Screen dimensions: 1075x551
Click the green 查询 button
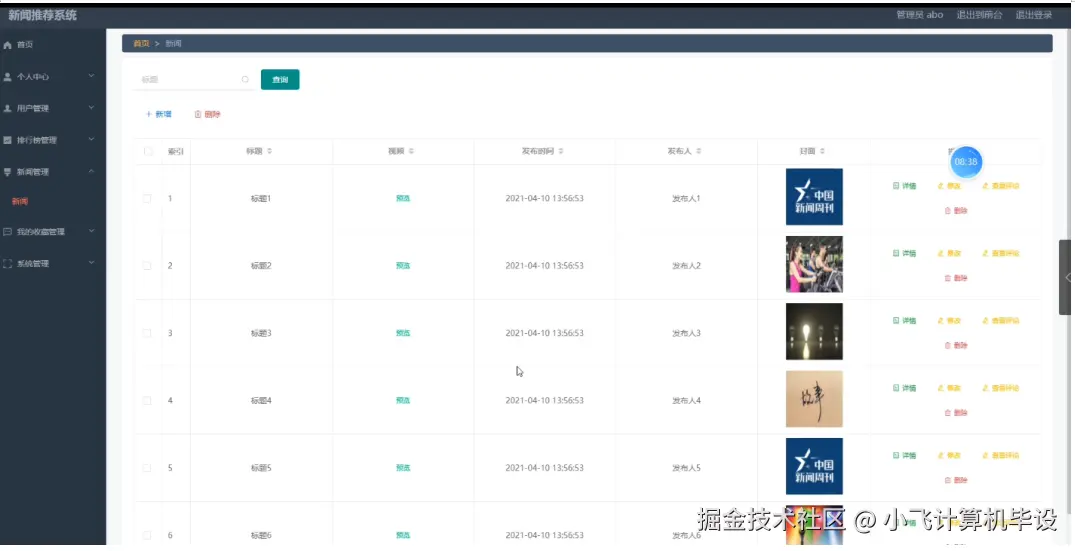coord(280,79)
